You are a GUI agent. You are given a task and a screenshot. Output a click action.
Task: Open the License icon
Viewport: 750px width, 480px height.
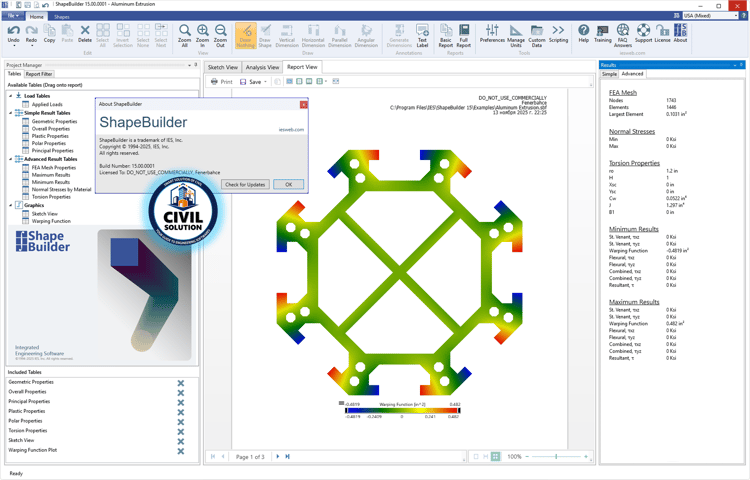click(x=662, y=31)
